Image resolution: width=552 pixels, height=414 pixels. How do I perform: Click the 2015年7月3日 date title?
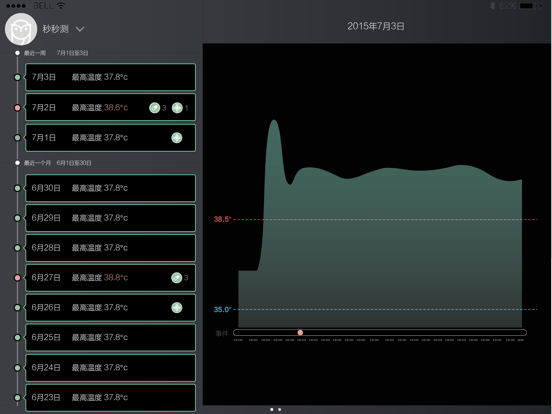point(376,26)
